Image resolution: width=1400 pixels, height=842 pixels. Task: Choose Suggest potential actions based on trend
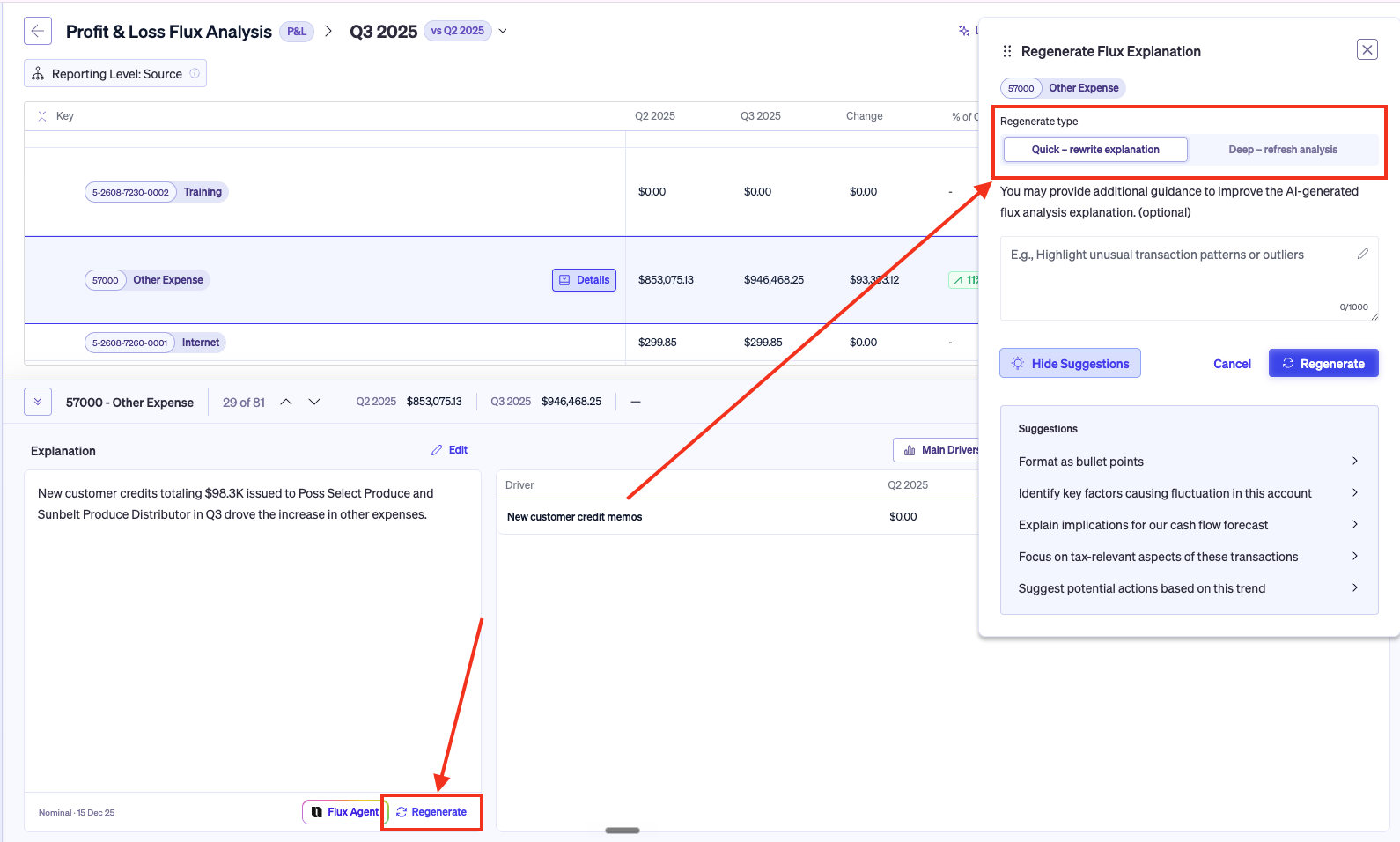tap(1189, 588)
